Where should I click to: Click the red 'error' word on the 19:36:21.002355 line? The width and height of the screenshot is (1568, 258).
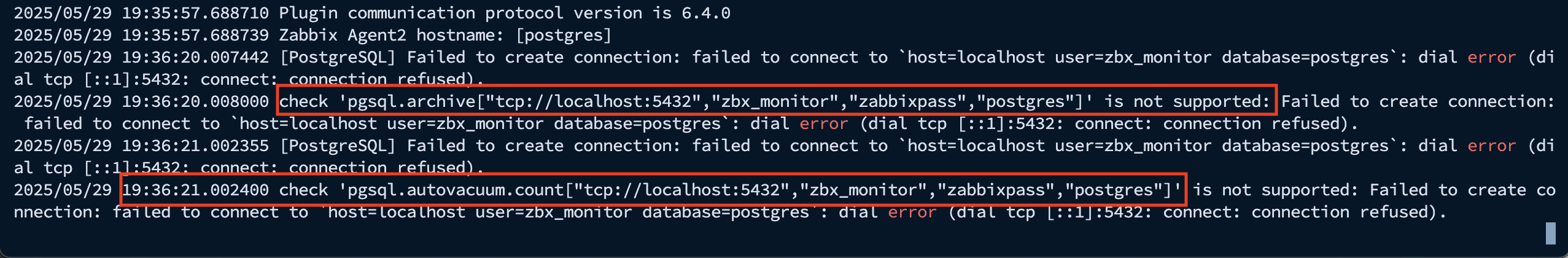1492,146
